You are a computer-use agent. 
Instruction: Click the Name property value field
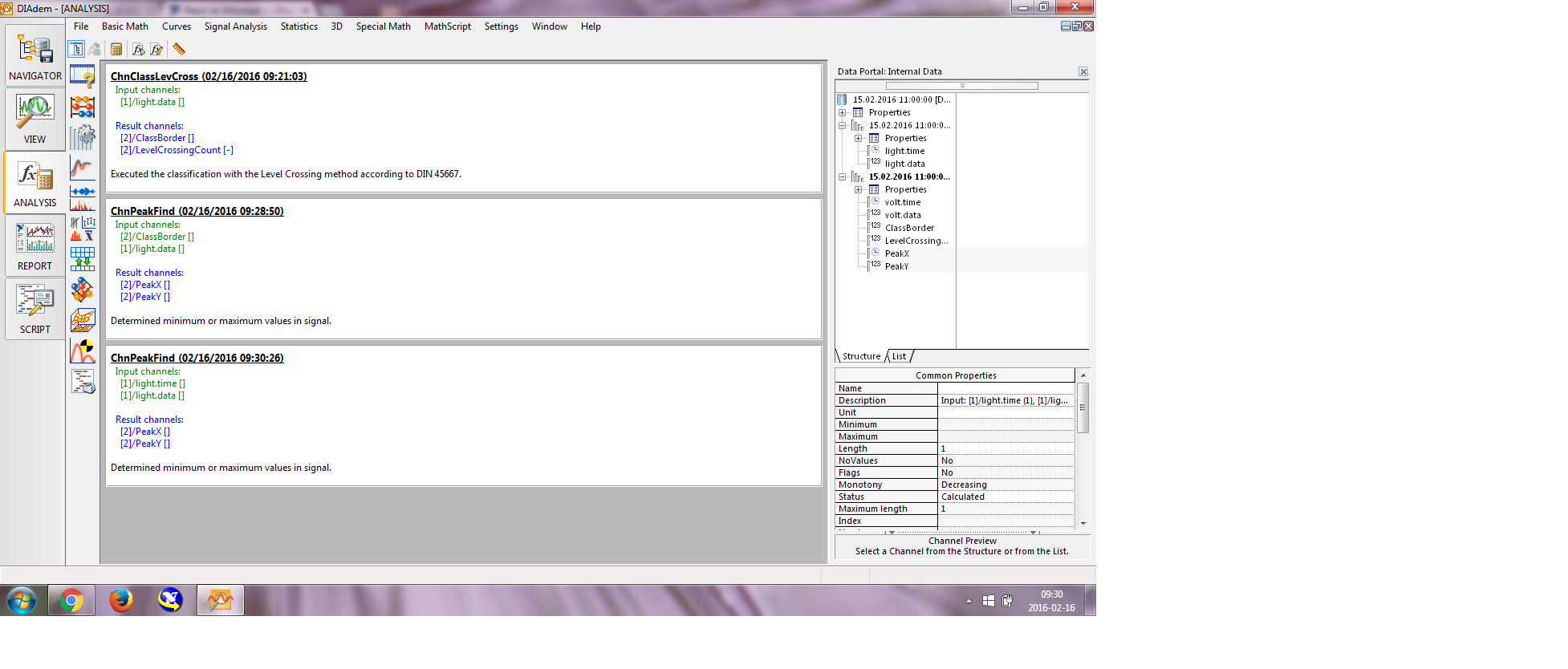[1006, 388]
